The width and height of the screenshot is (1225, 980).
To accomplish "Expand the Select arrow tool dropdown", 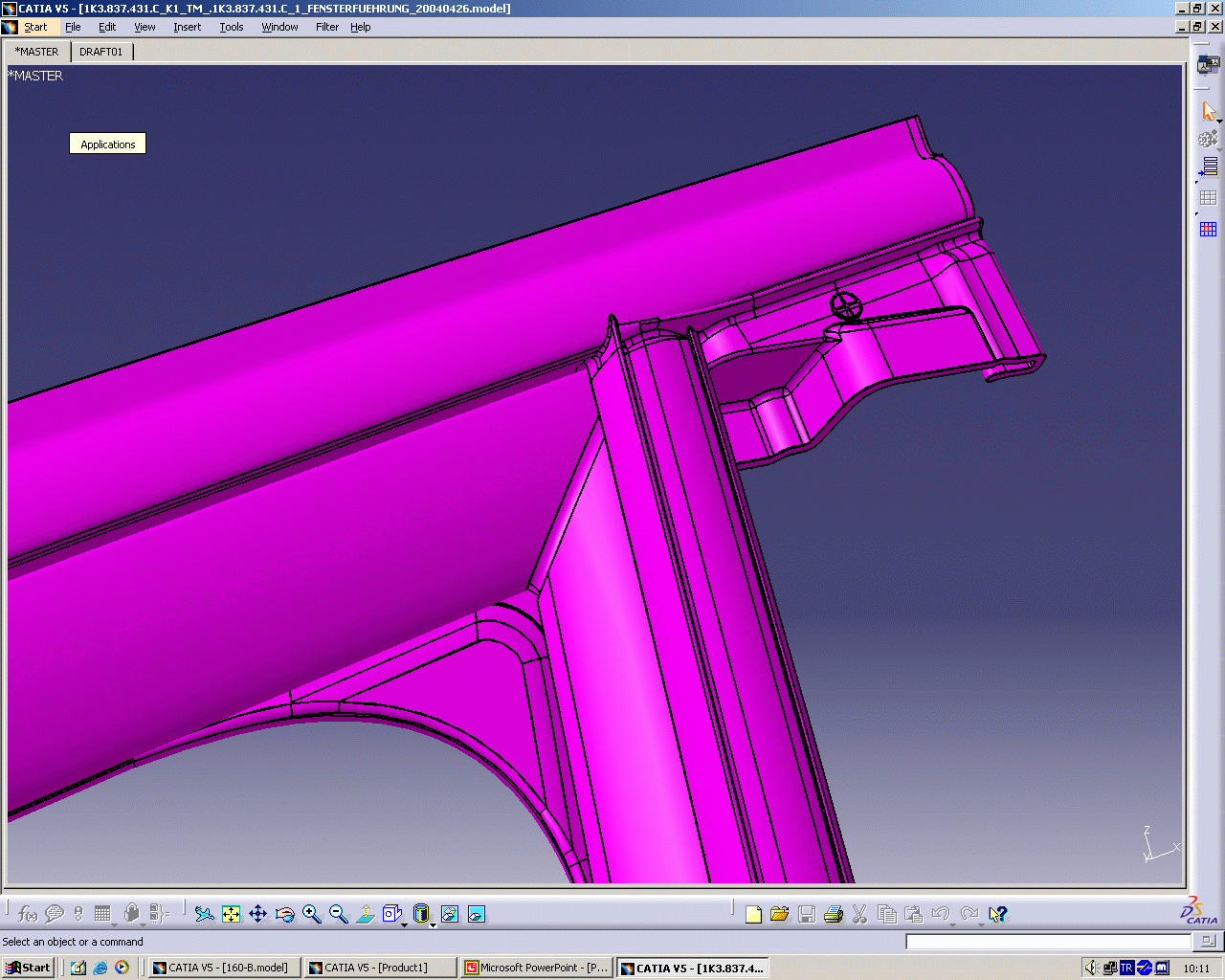I will pyautogui.click(x=1219, y=122).
